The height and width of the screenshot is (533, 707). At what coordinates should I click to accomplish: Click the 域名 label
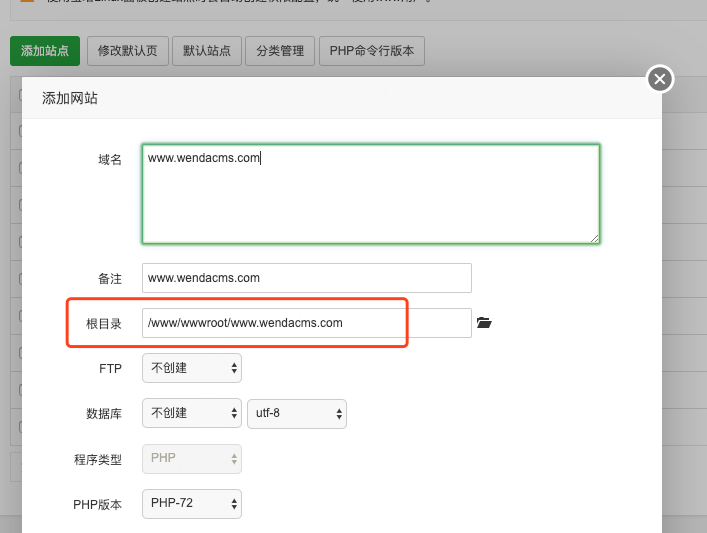[x=110, y=159]
